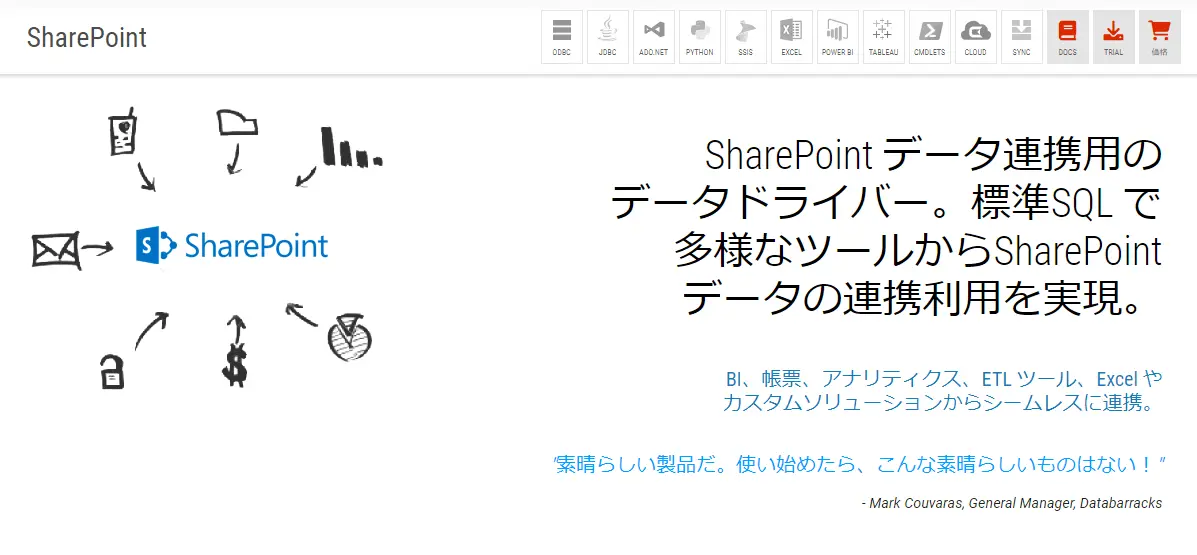Viewport: 1197px width, 555px height.
Task: Open the Excel add-in icon
Action: pos(792,37)
